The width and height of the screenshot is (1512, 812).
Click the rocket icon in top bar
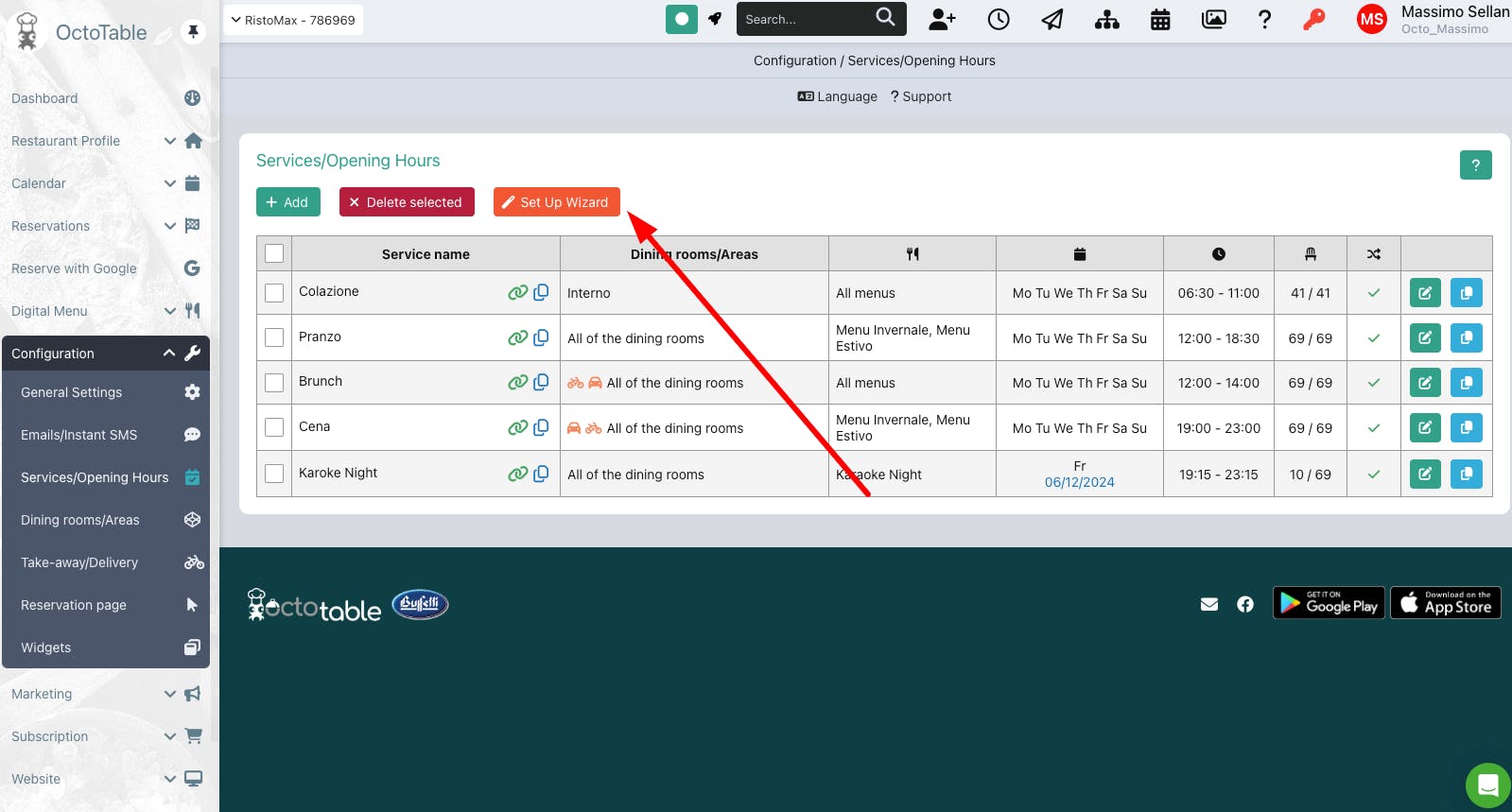(x=715, y=19)
